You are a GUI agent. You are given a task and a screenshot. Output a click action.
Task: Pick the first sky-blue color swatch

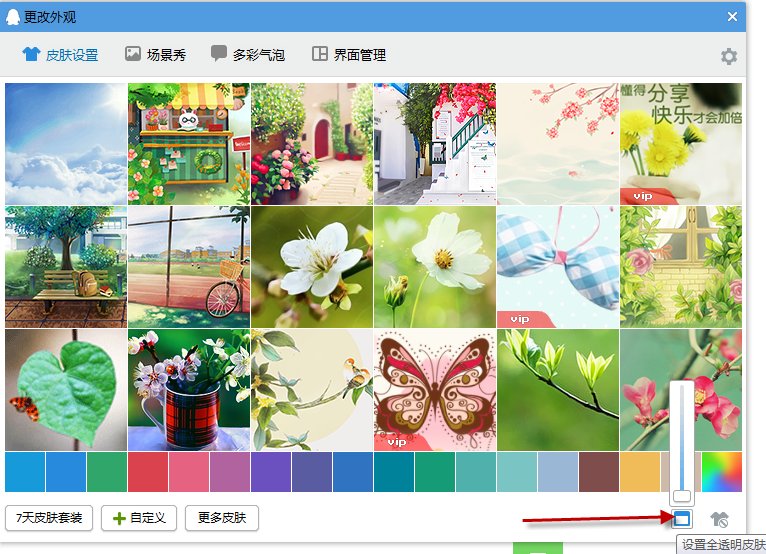point(25,472)
